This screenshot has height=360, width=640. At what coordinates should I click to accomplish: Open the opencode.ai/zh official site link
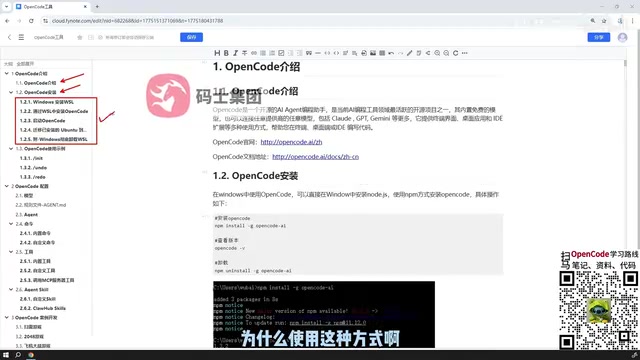tap(291, 142)
